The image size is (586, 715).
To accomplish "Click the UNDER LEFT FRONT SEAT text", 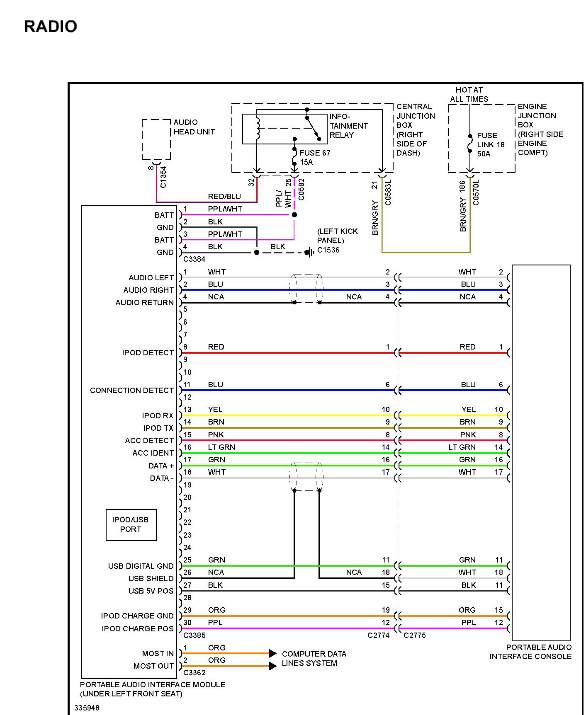I will [x=131, y=694].
